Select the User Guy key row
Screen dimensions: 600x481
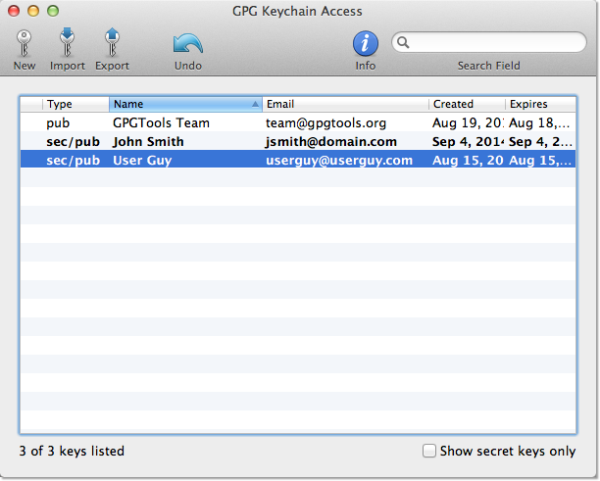(298, 160)
